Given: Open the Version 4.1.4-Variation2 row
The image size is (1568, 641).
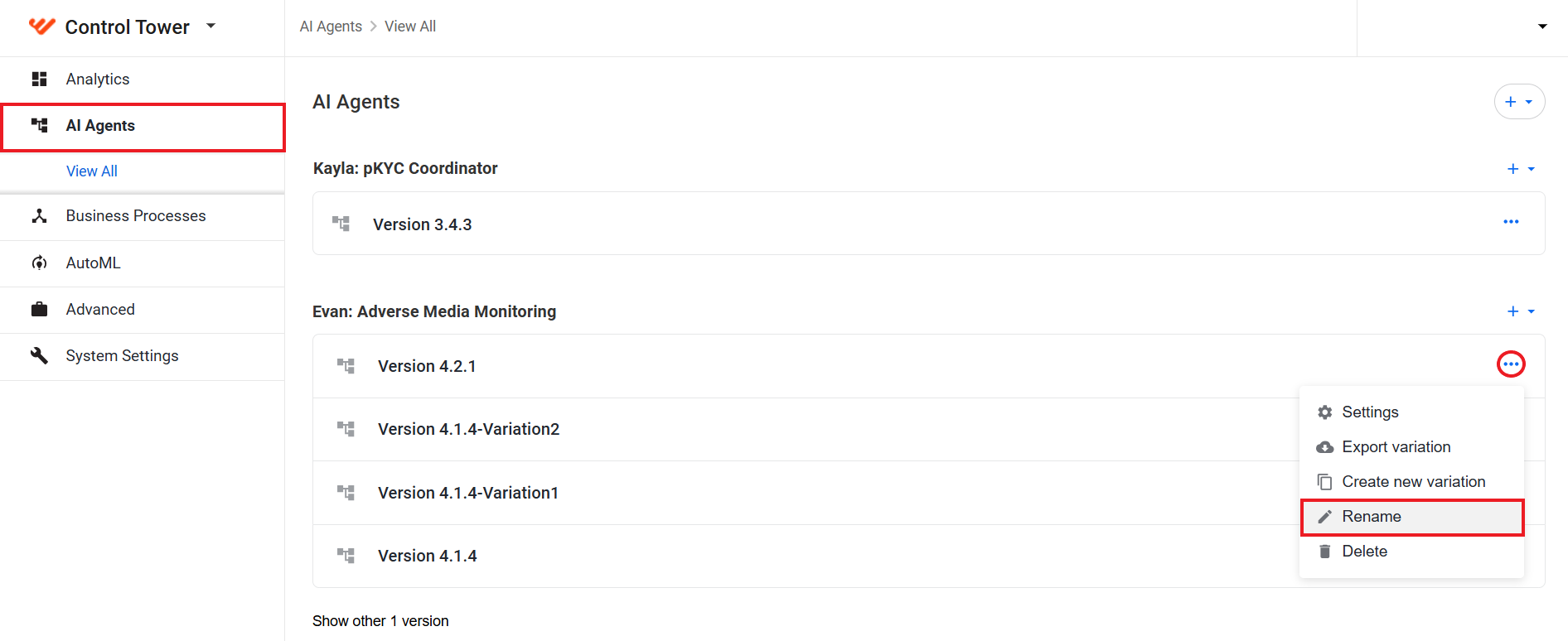Looking at the screenshot, I should [806, 430].
